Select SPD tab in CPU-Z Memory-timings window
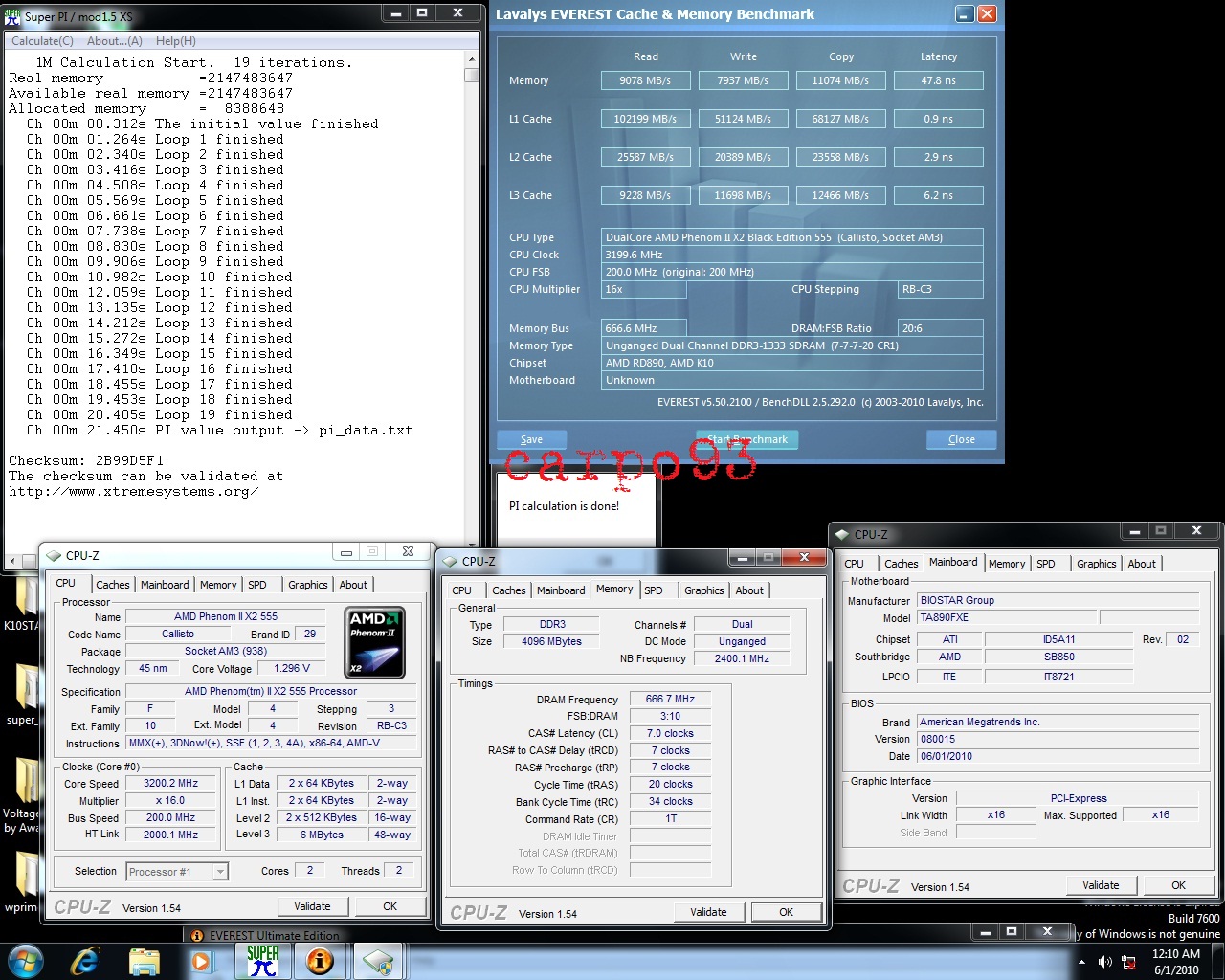 point(654,590)
